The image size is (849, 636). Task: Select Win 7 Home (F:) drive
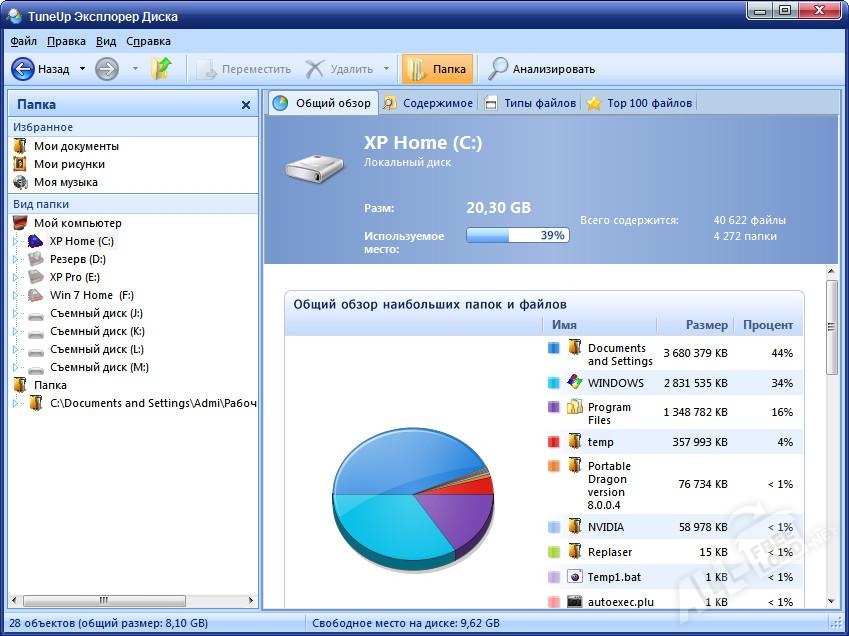[91, 295]
